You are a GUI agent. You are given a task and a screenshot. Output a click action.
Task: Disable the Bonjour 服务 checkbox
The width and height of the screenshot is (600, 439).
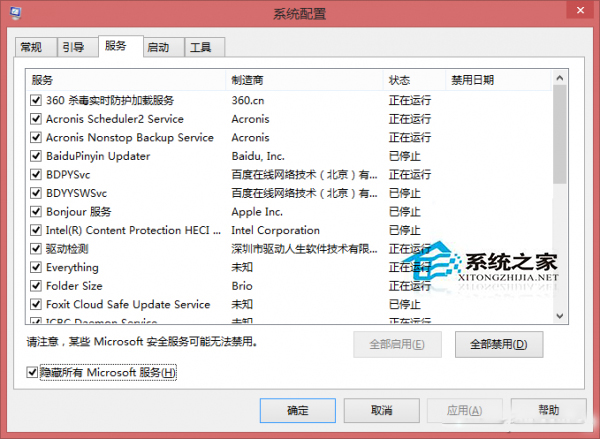point(36,212)
